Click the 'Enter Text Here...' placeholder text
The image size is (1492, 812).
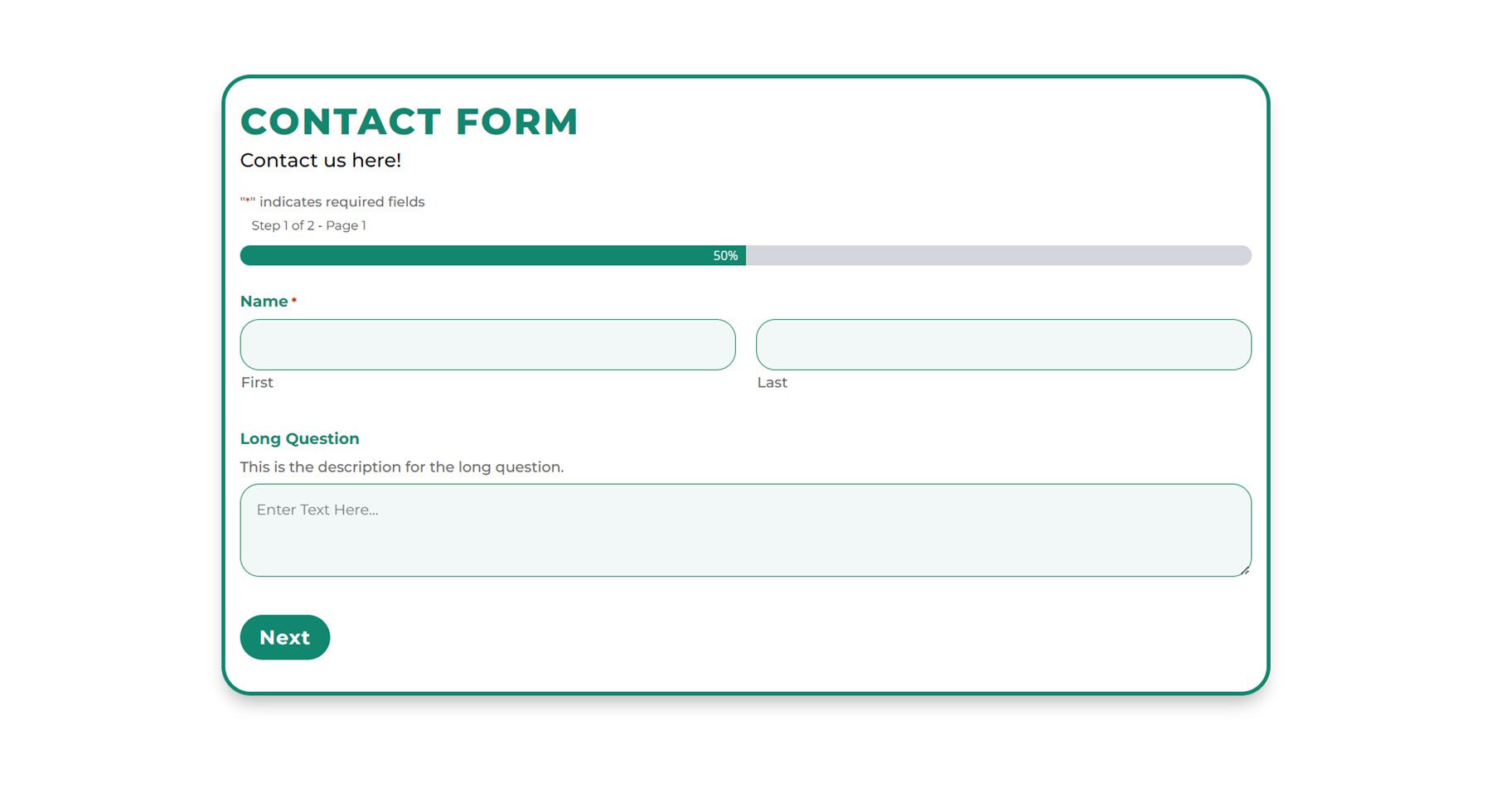point(317,510)
